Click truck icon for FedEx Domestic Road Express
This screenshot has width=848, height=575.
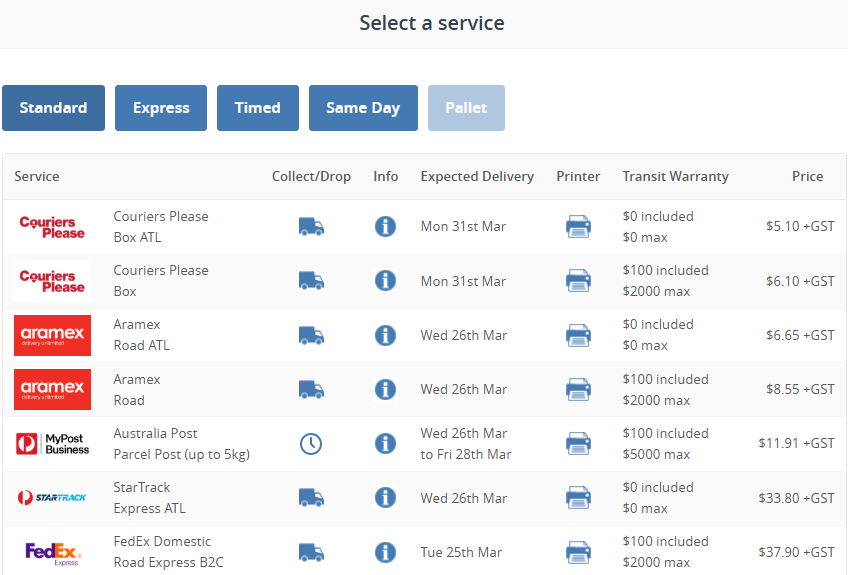click(x=311, y=552)
